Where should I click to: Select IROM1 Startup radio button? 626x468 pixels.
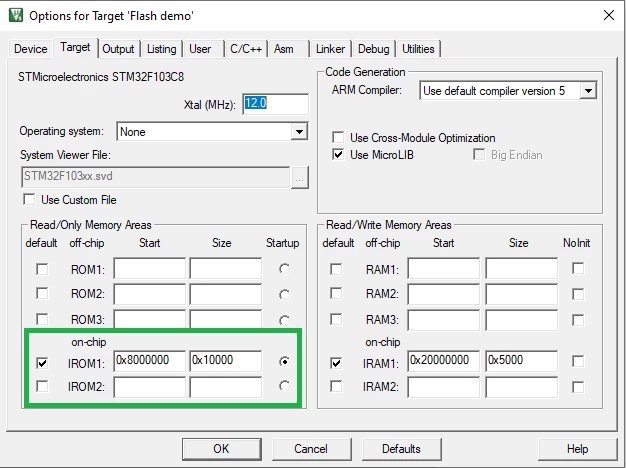(284, 362)
